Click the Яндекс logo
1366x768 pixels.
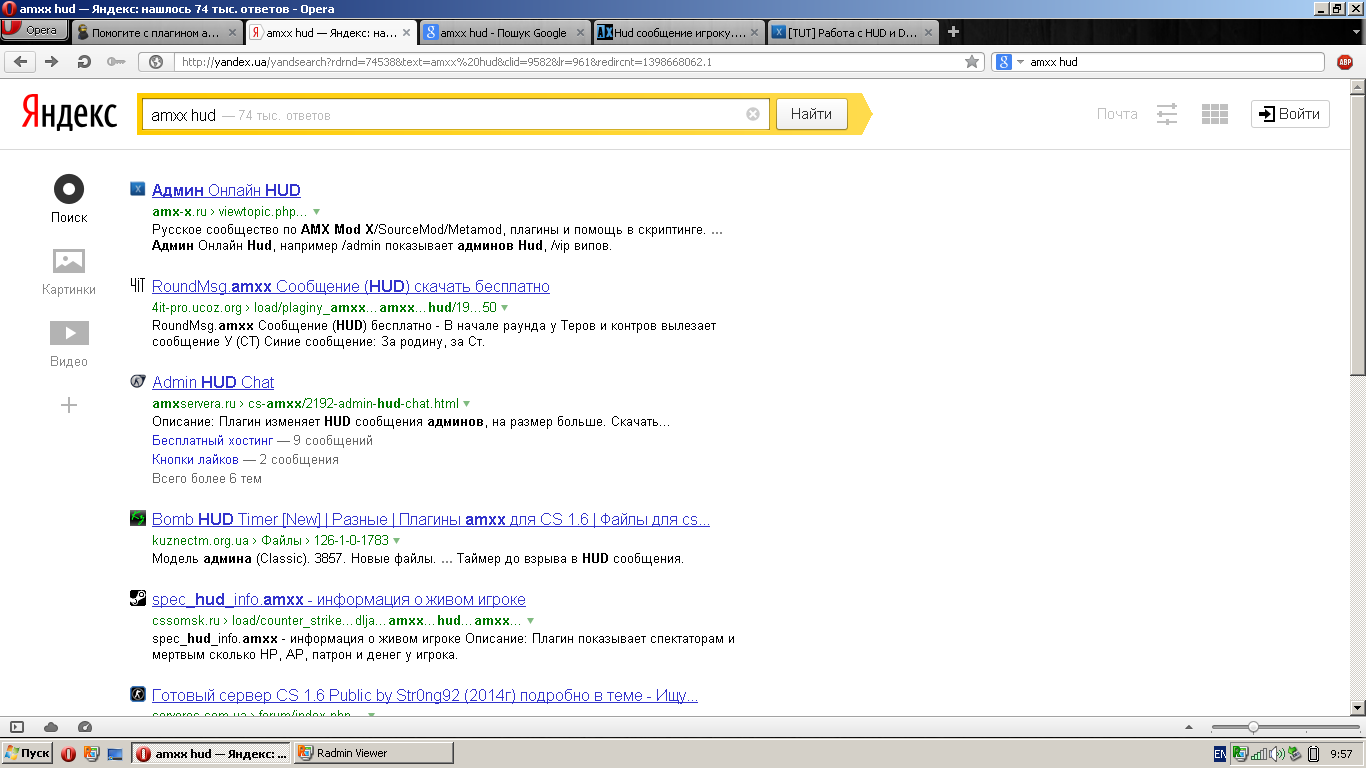pyautogui.click(x=69, y=114)
